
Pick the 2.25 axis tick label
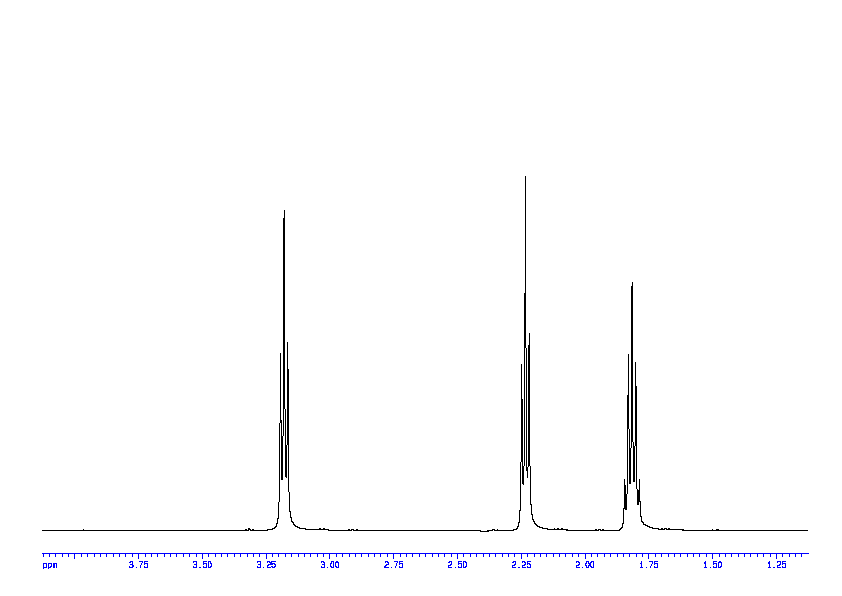521,565
